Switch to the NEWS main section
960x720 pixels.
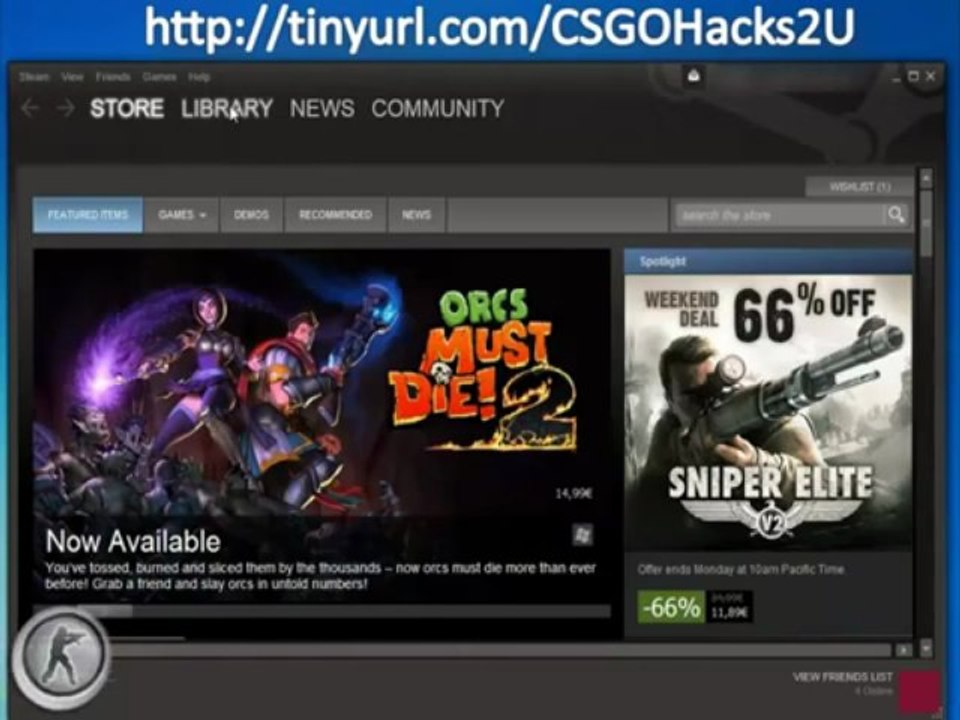click(x=322, y=108)
